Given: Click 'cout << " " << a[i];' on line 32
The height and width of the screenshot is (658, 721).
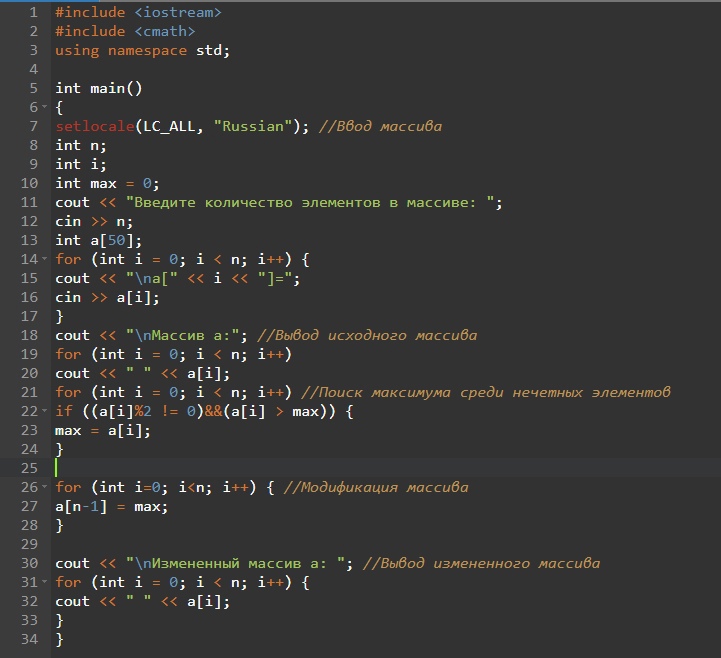Looking at the screenshot, I should tap(143, 601).
